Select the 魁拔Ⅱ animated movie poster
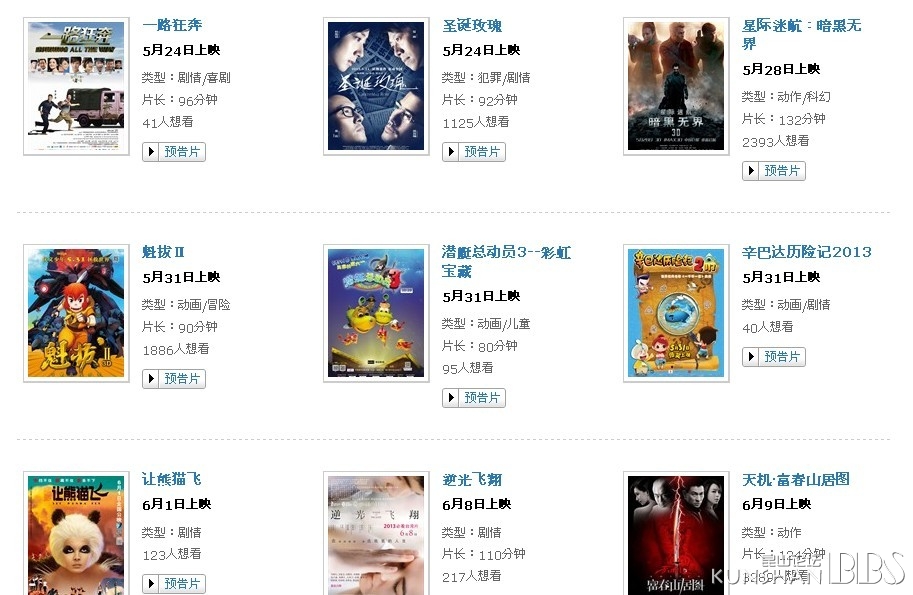 click(76, 313)
